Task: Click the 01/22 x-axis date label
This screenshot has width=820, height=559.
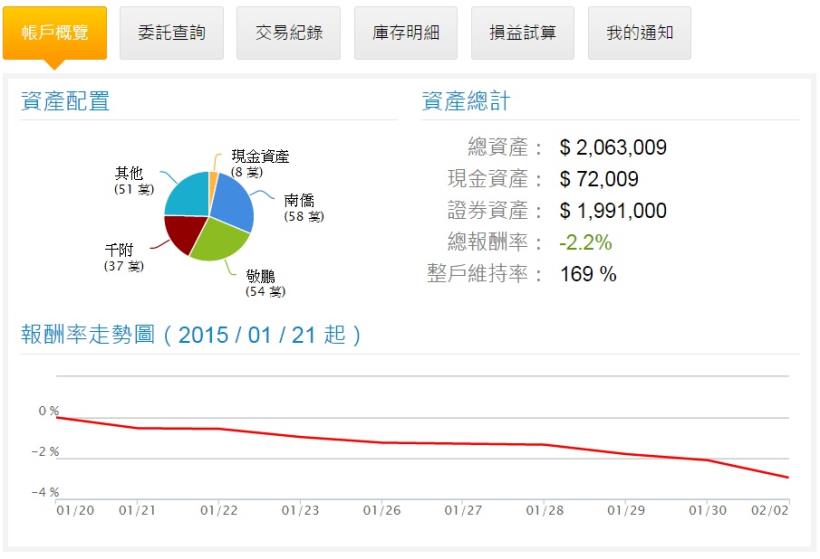Action: [219, 510]
